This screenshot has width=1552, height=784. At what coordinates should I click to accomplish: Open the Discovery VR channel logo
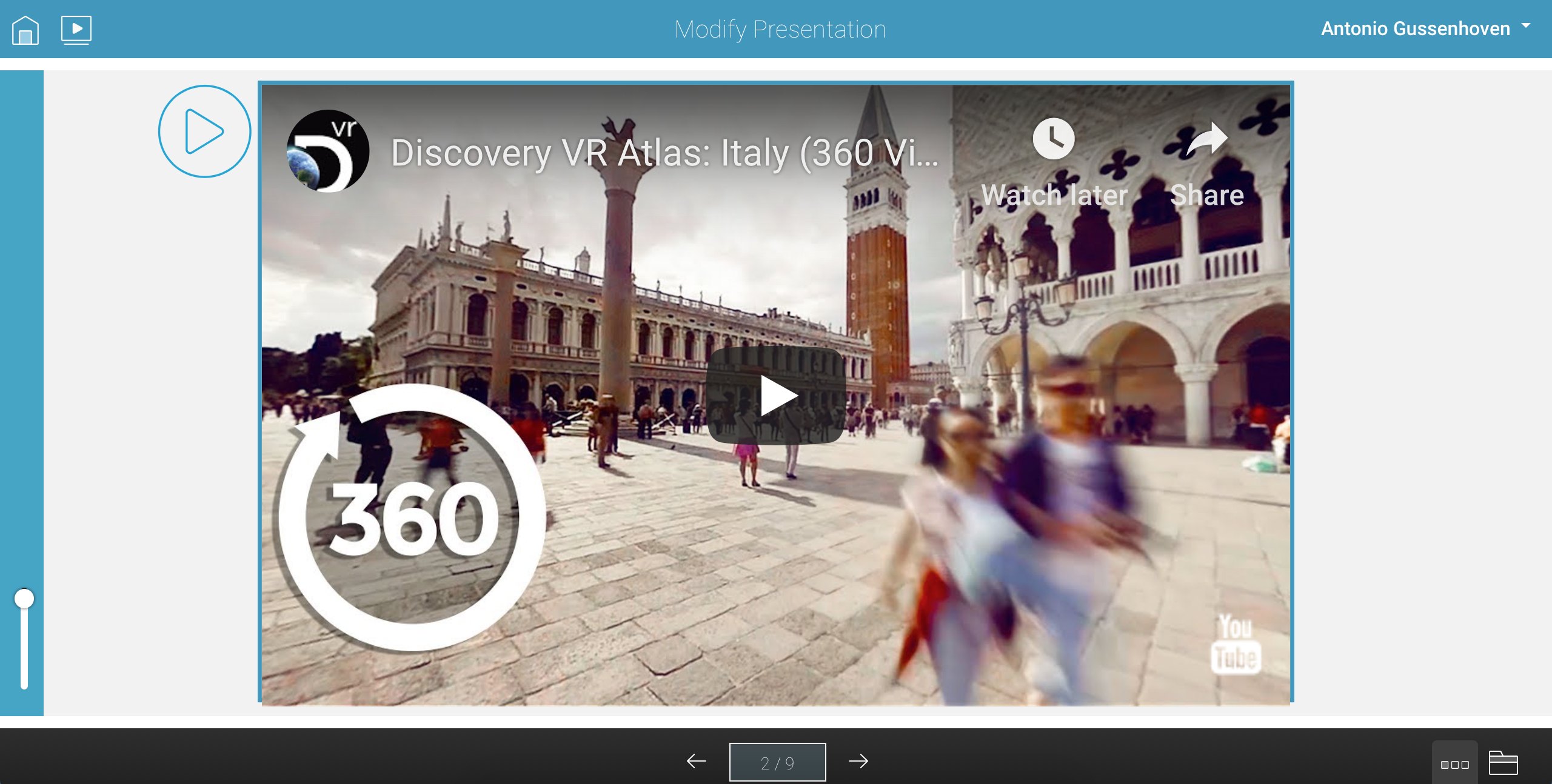(328, 151)
